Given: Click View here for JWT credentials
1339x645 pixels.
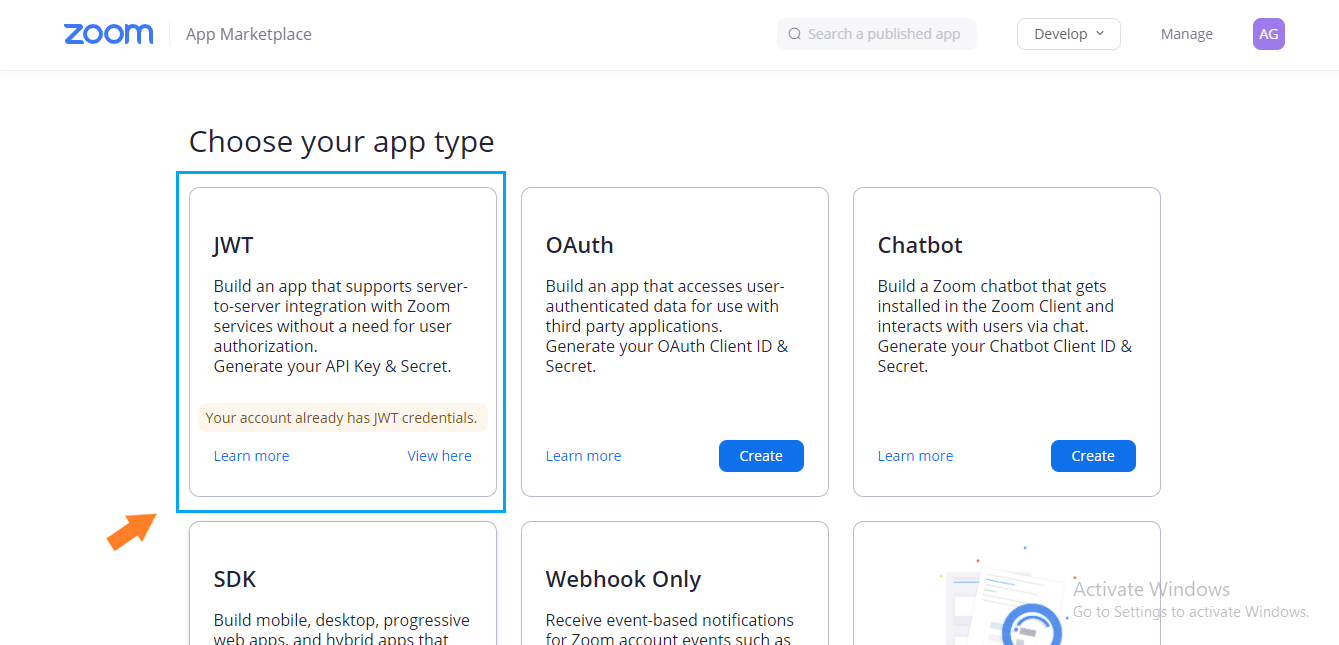Looking at the screenshot, I should coord(439,456).
